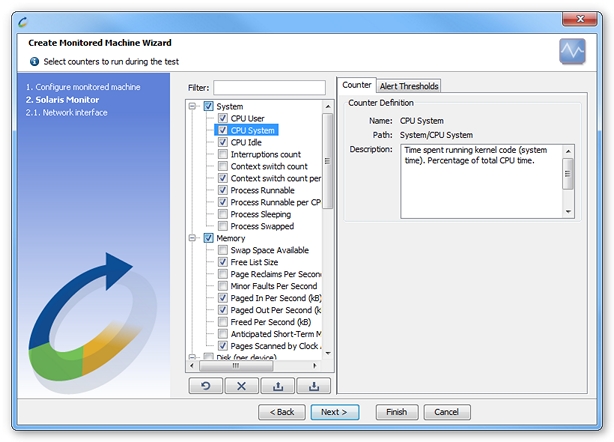Image resolution: width=614 pixels, height=442 pixels.
Task: Switch to the Alert Thresholds tab
Action: [x=409, y=86]
